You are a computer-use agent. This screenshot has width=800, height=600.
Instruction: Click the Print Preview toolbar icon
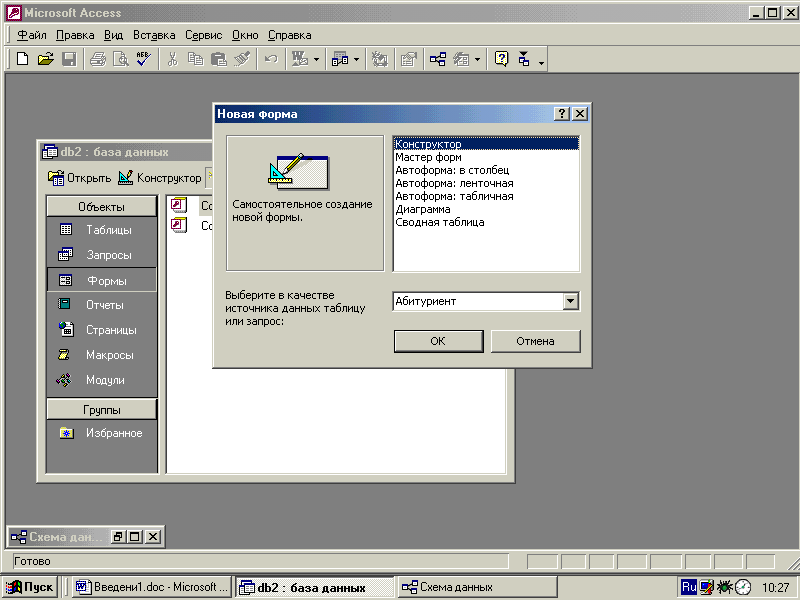coord(121,59)
